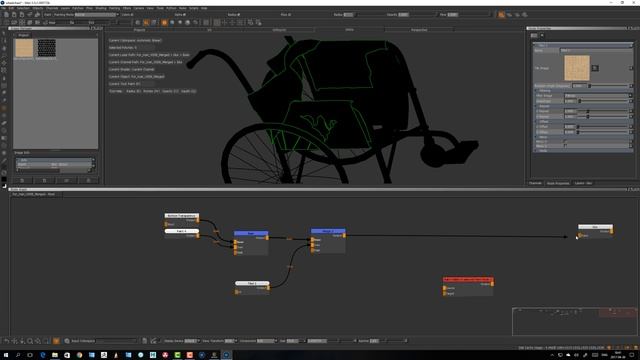Click the last icon of the viewport toolbar
Screen dimensions: 640x360
[x=258, y=23]
